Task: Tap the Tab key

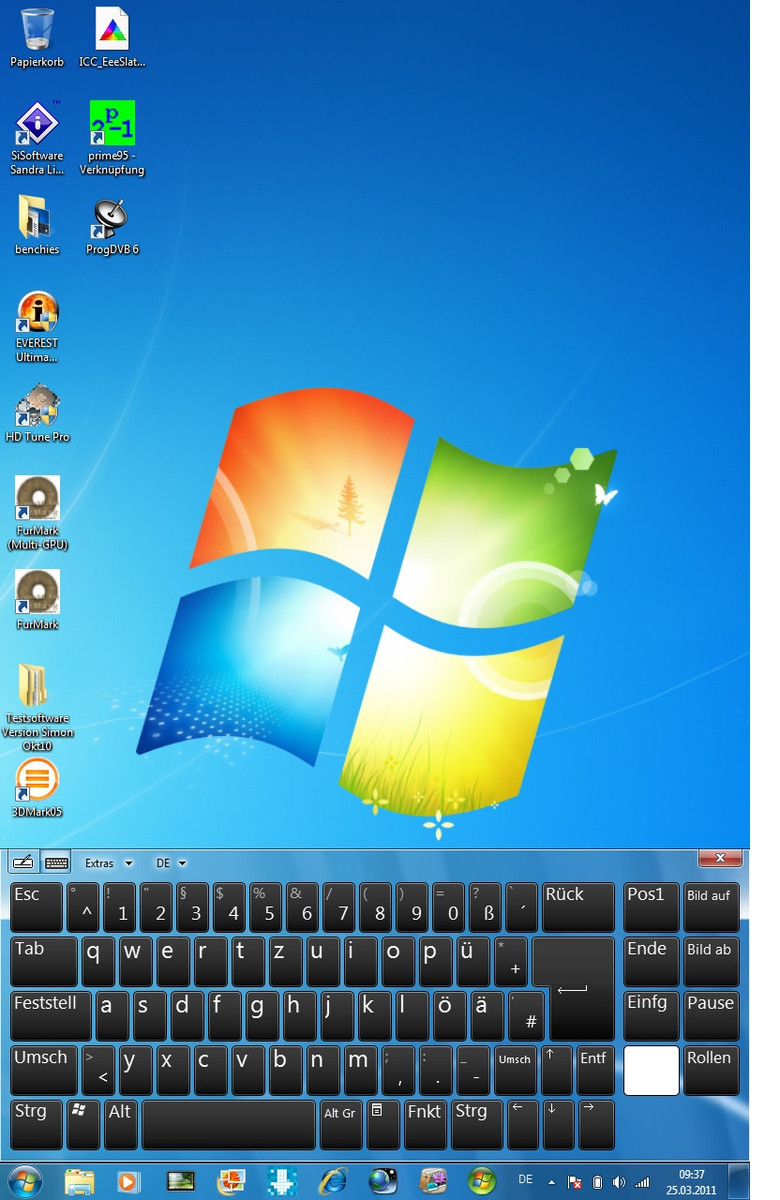Action: [x=44, y=962]
